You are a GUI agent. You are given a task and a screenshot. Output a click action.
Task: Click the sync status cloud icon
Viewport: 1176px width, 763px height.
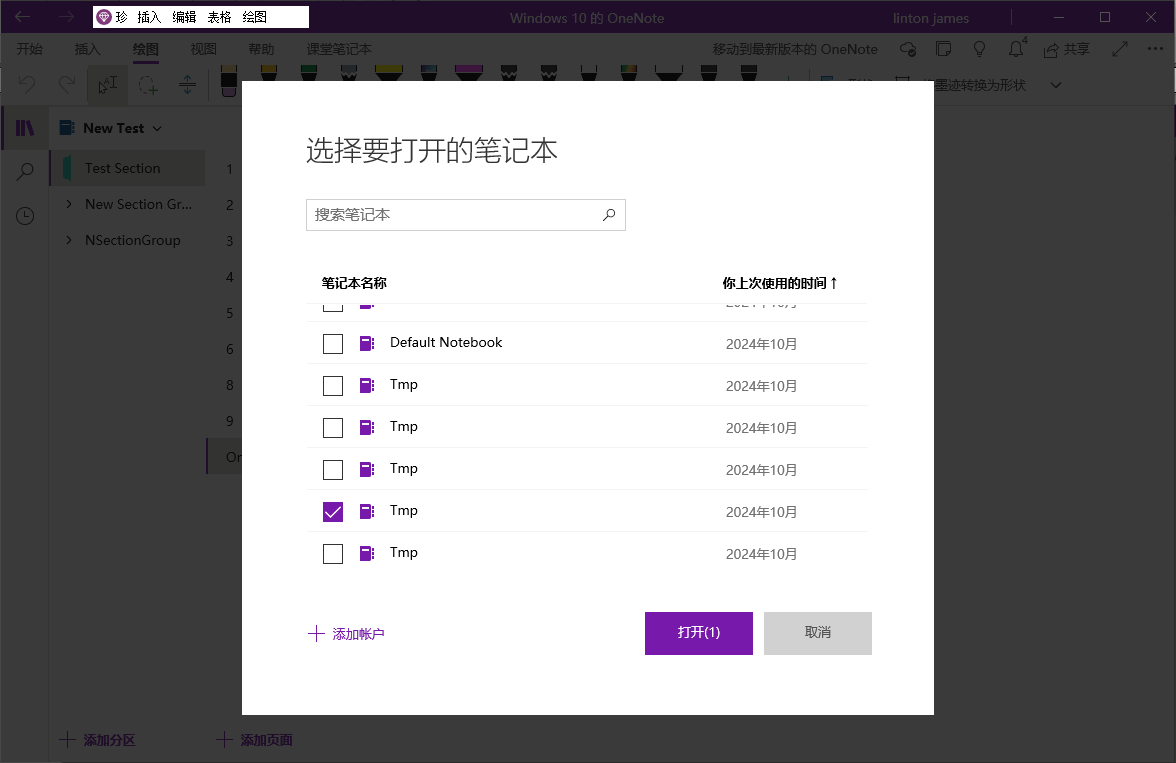point(908,50)
